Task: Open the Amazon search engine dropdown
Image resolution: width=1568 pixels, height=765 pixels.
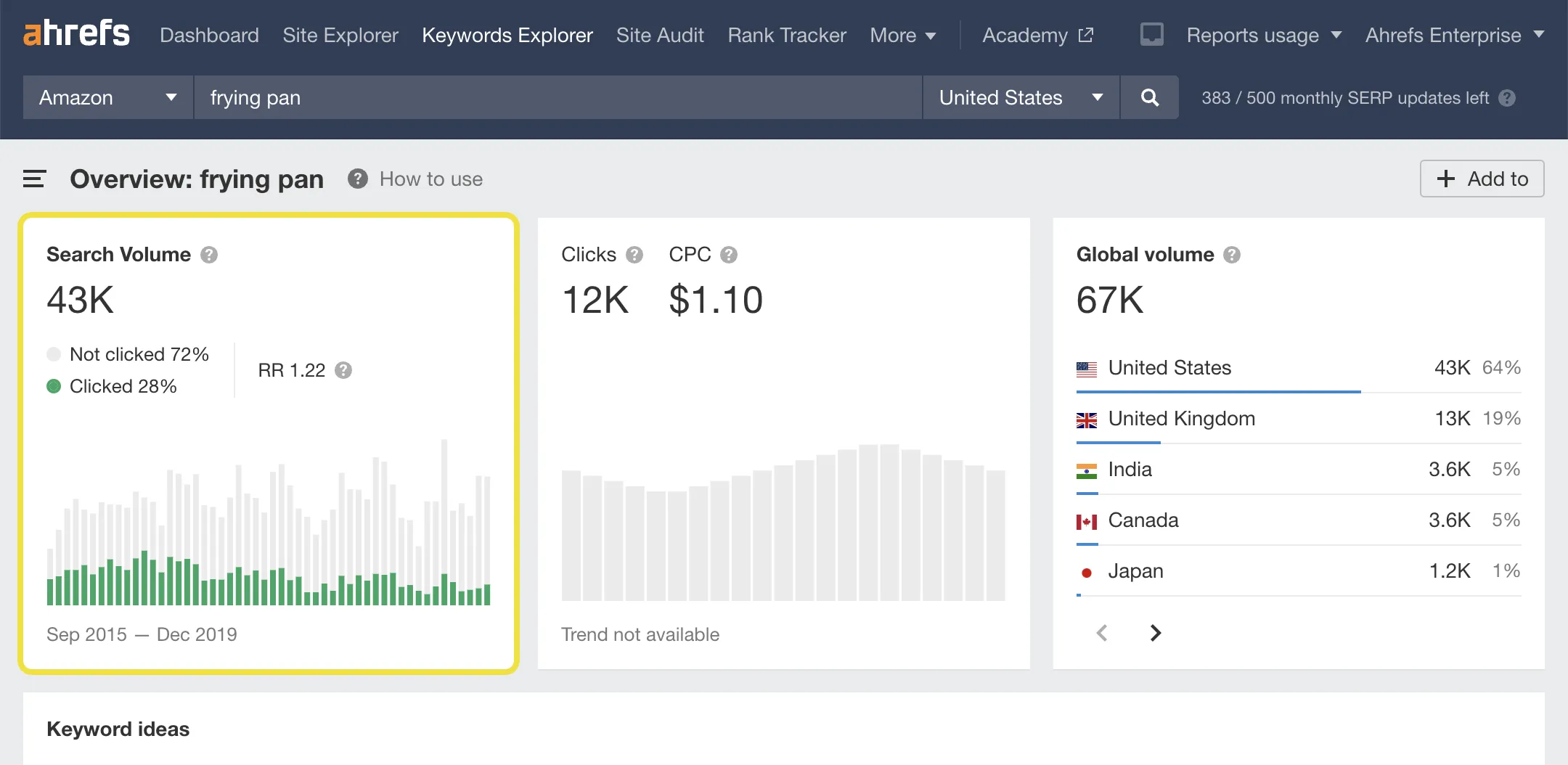Action: click(107, 97)
